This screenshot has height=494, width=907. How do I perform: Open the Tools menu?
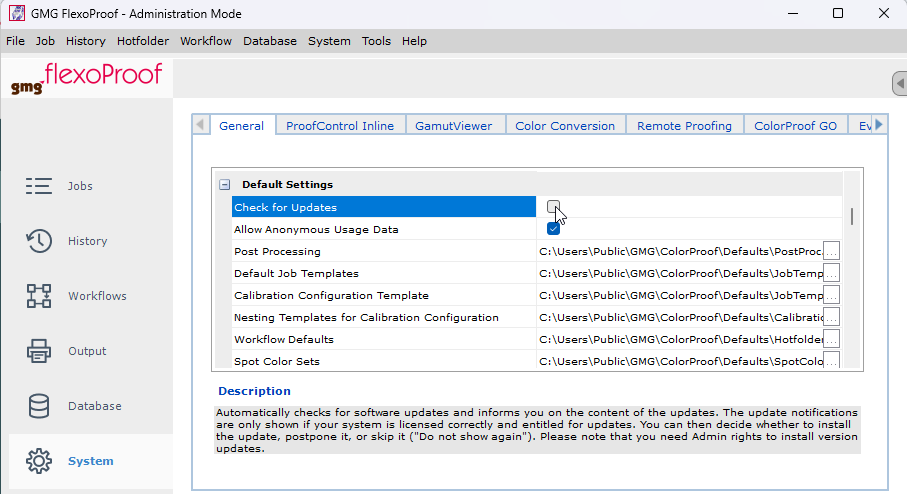376,41
